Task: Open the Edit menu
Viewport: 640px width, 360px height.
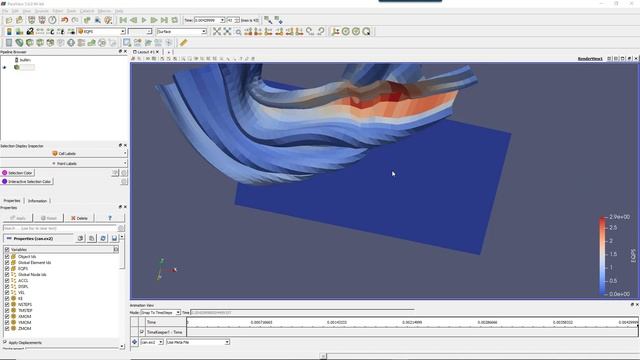Action: [x=15, y=11]
